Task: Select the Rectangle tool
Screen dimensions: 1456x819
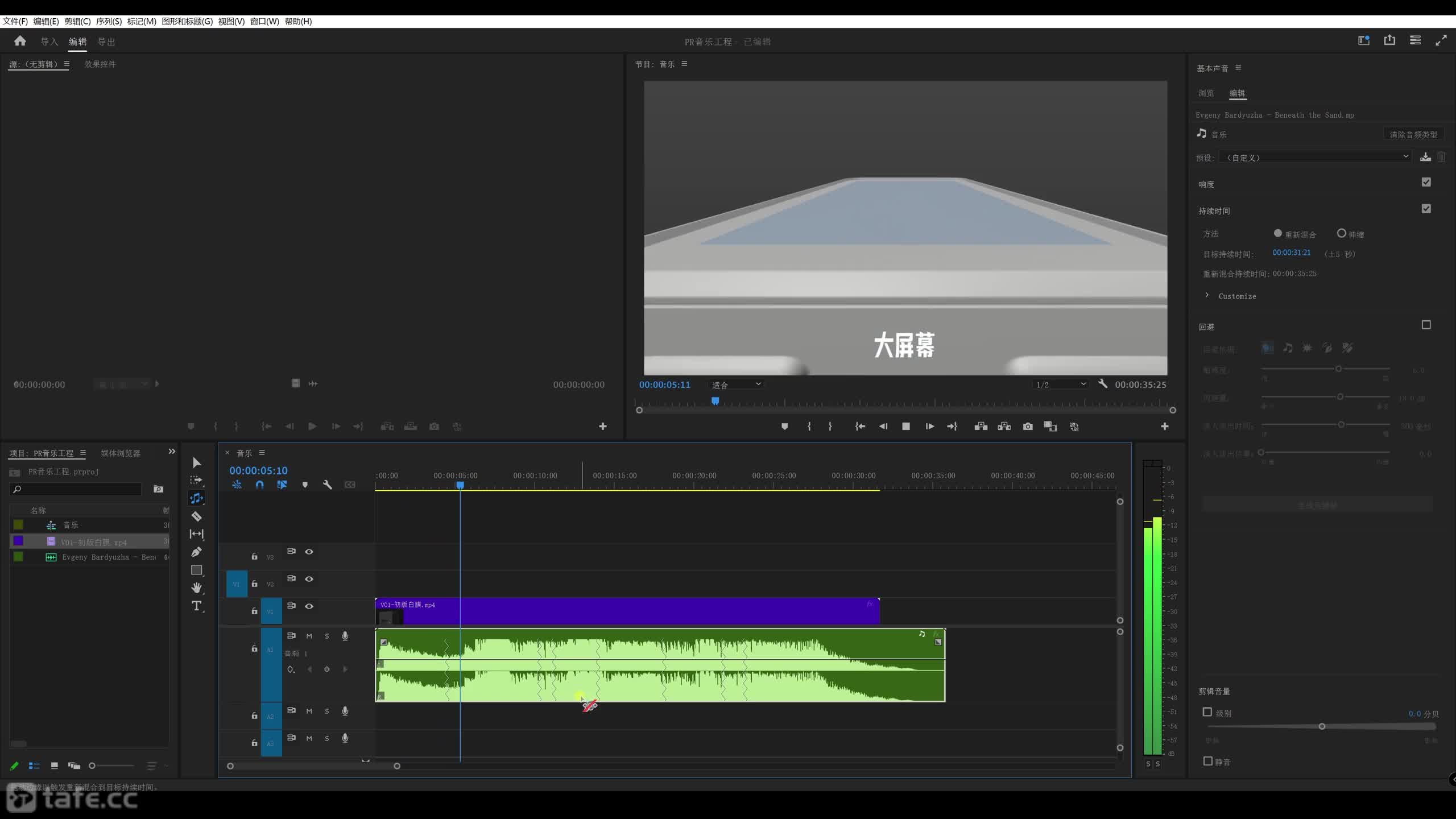Action: [196, 570]
